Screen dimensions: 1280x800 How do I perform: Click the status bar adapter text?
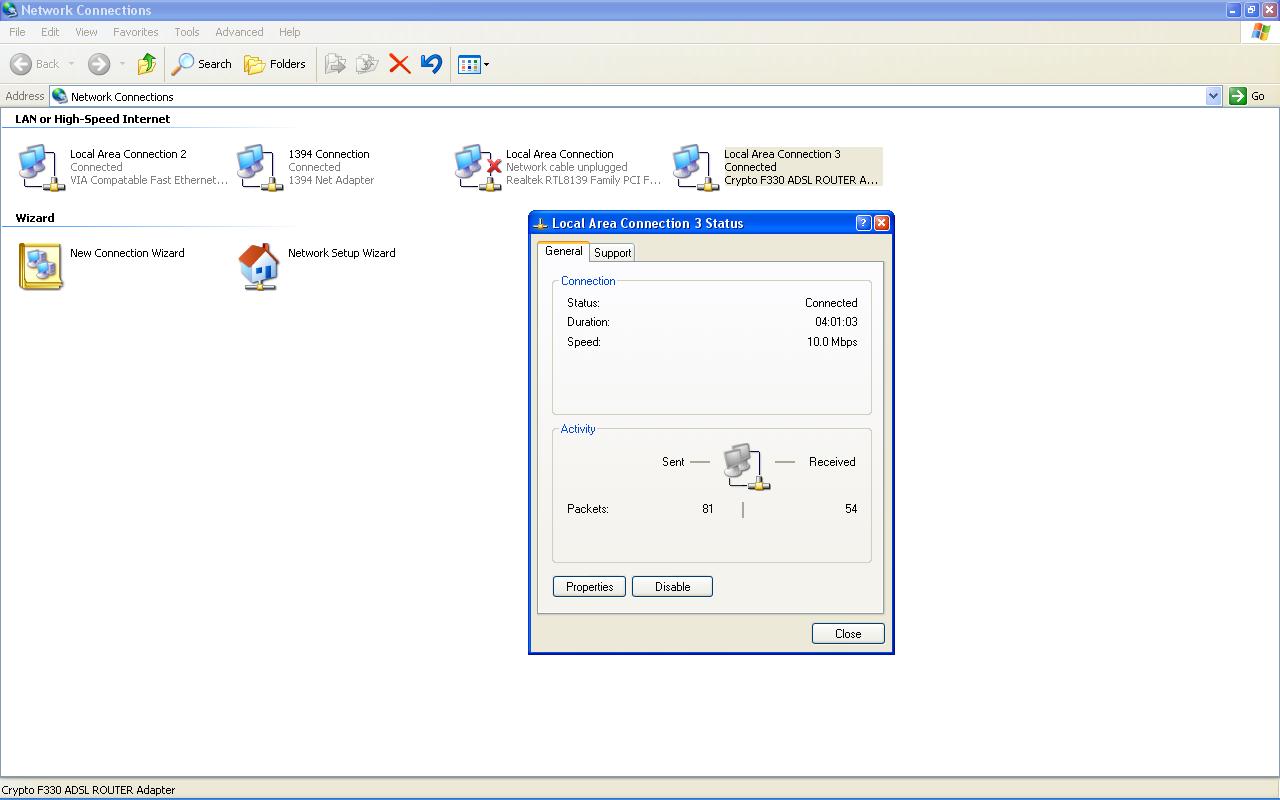point(88,790)
